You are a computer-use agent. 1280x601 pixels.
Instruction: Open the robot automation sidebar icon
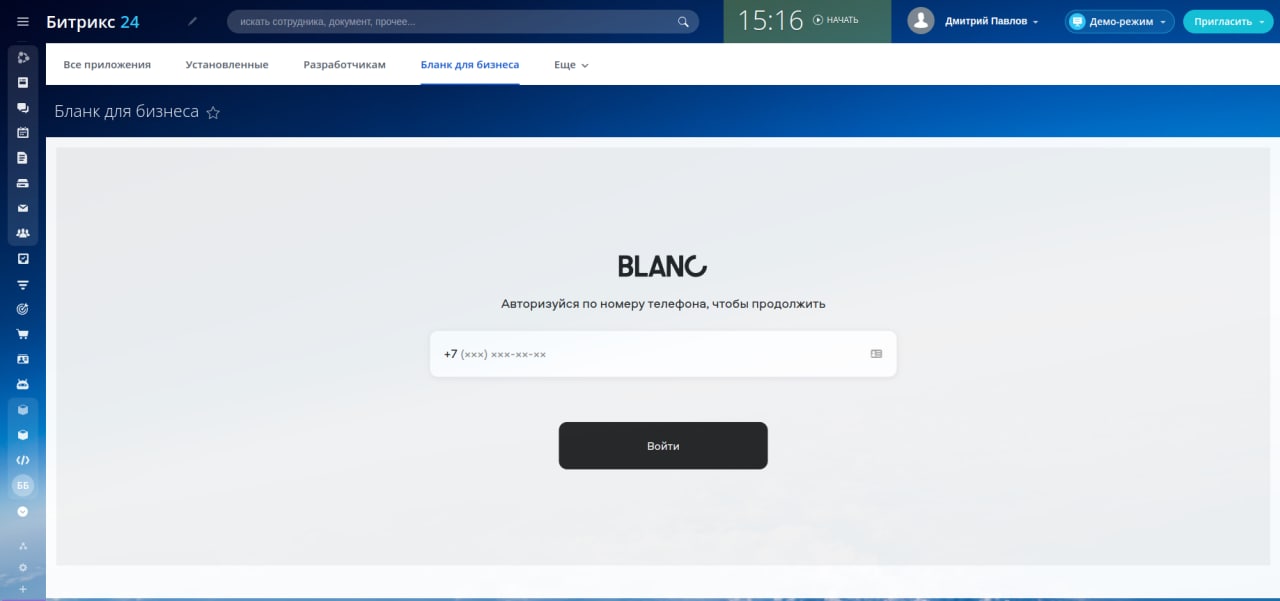(23, 384)
